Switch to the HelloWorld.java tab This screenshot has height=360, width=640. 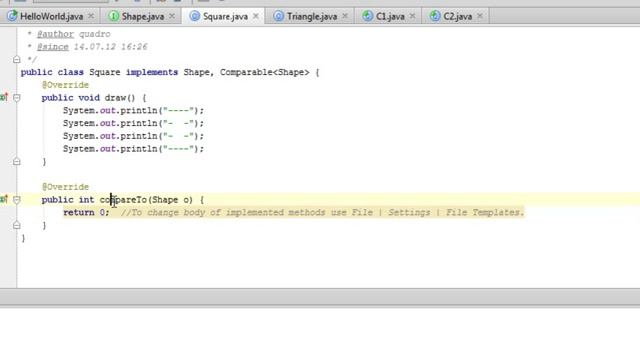click(x=51, y=16)
